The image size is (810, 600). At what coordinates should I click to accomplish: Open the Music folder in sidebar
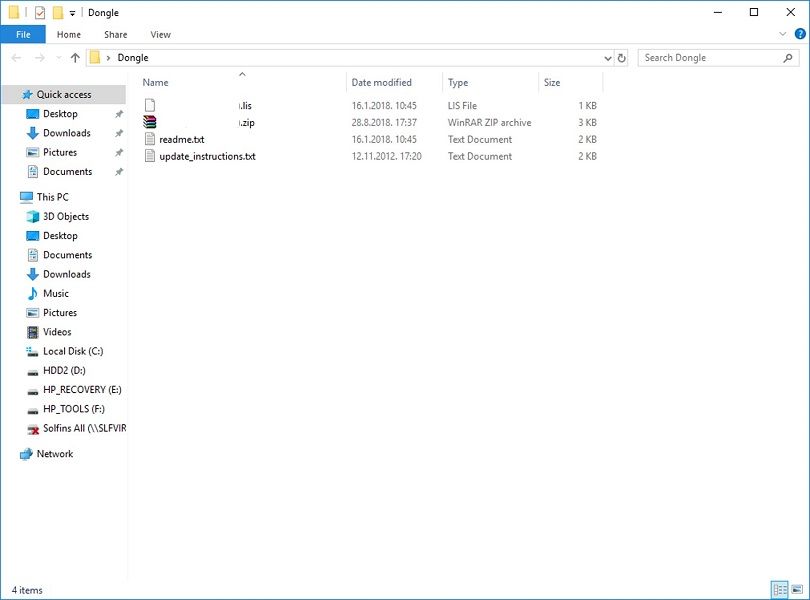coord(56,293)
